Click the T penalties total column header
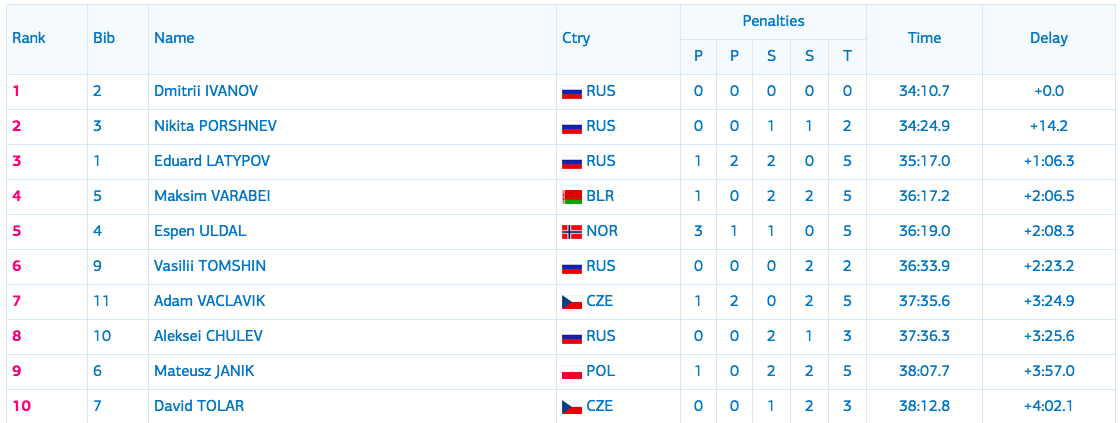 tap(847, 56)
